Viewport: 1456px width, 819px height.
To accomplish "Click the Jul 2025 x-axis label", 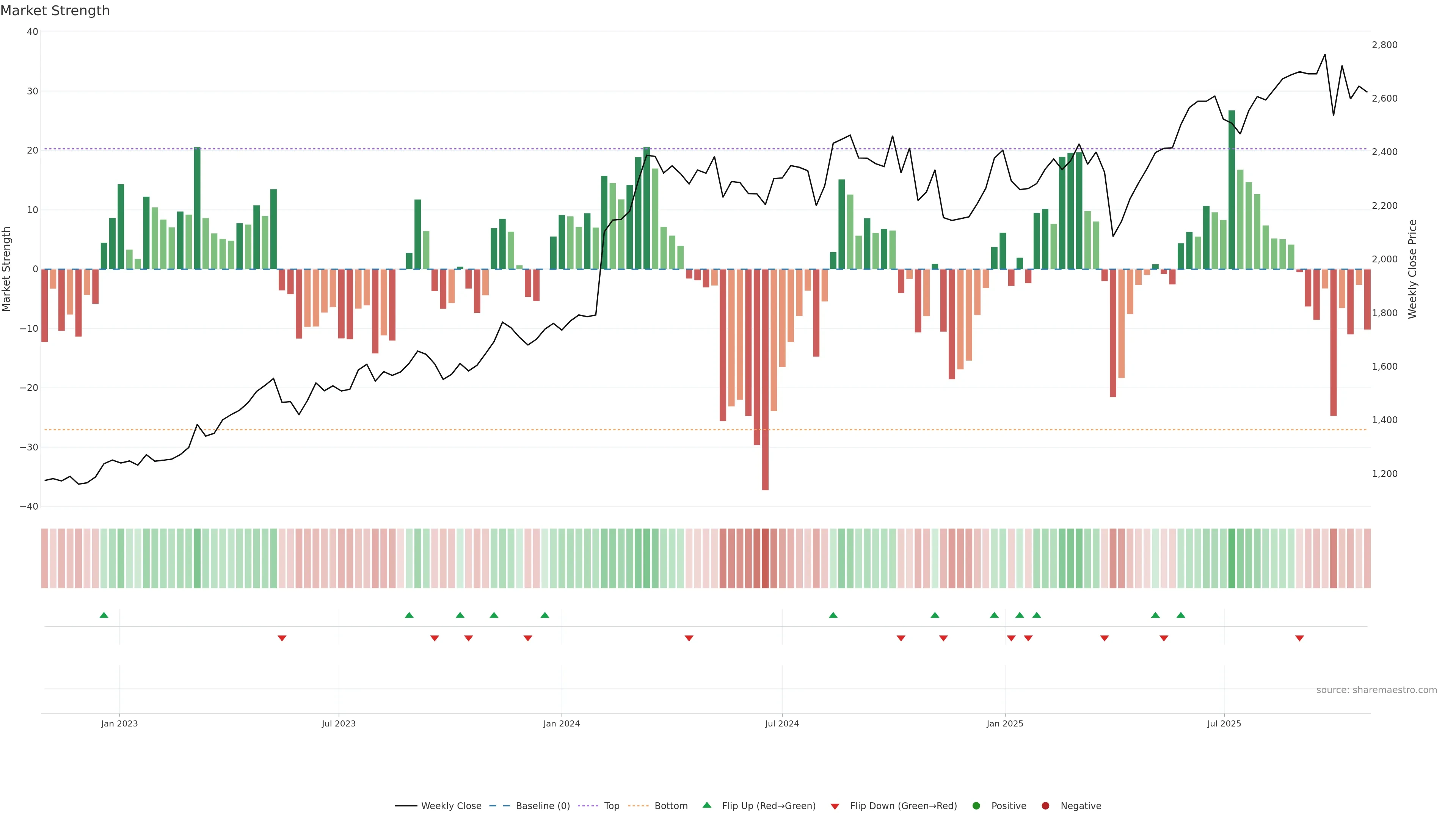I will [x=1224, y=723].
